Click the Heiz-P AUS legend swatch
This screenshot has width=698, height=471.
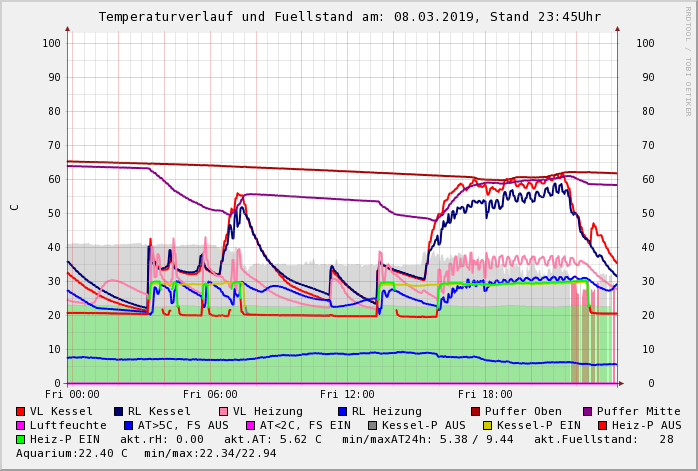[x=602, y=425]
